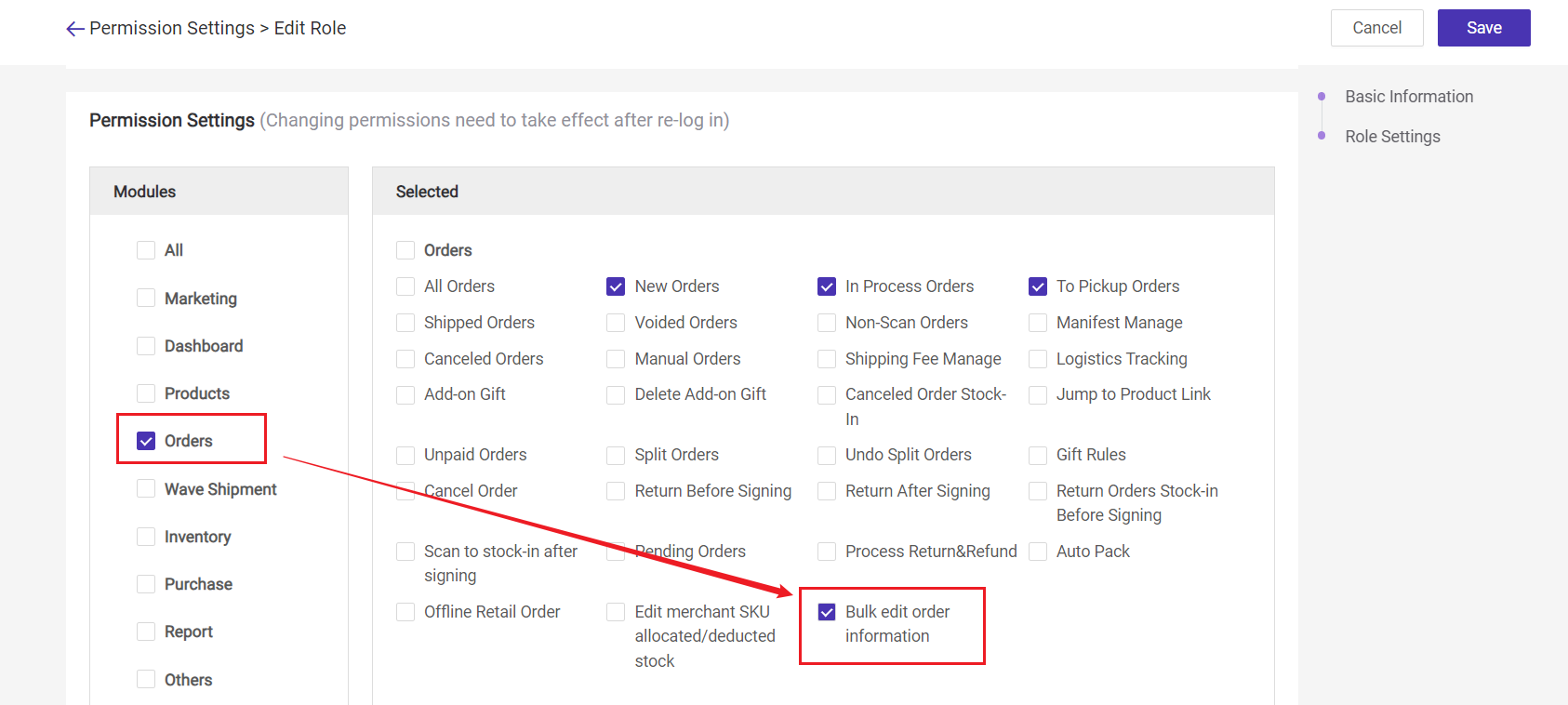Tick the Shipped Orders checkbox

pos(405,323)
